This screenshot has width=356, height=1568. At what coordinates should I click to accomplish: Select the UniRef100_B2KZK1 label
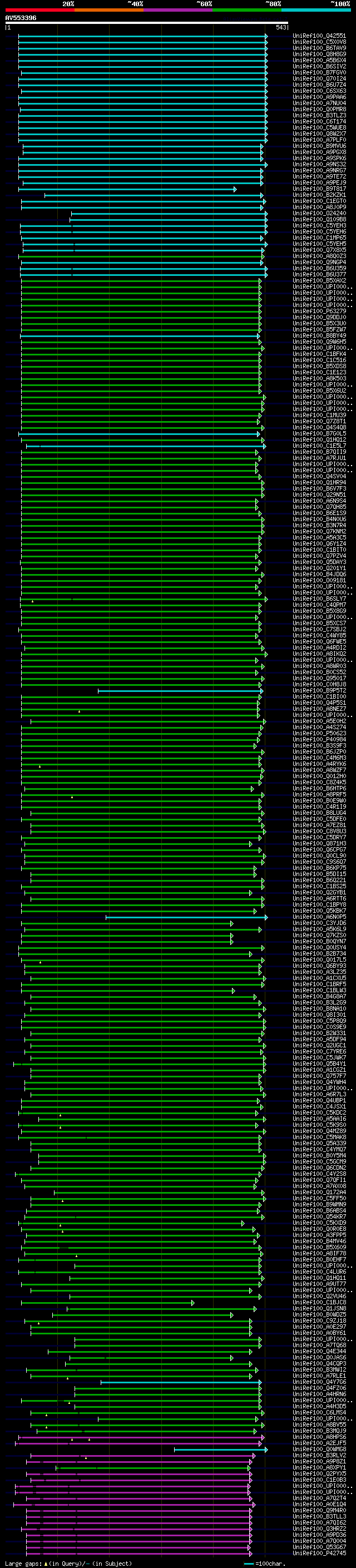click(x=319, y=195)
